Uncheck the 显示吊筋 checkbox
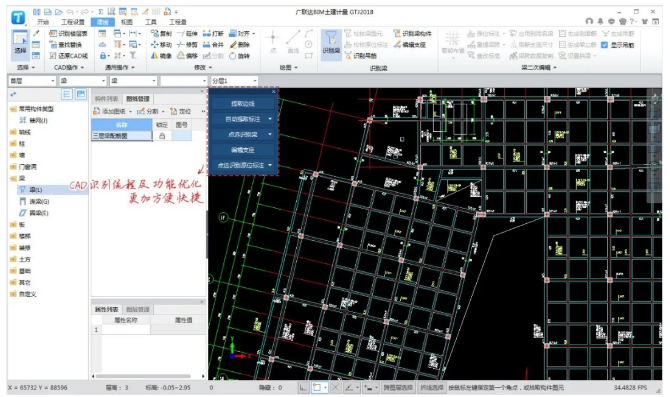Image resolution: width=670 pixels, height=397 pixels. coord(605,45)
